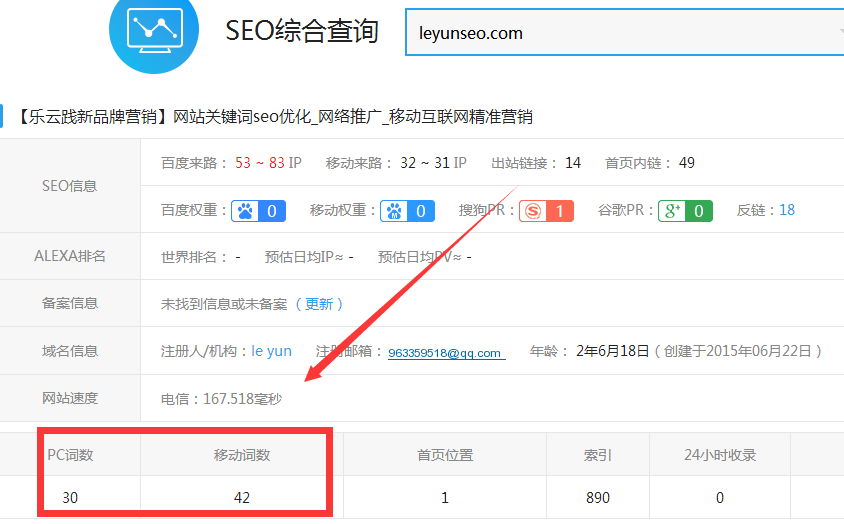Click the SEO综合查询 monitor logo icon
The image size is (844, 524).
(154, 31)
